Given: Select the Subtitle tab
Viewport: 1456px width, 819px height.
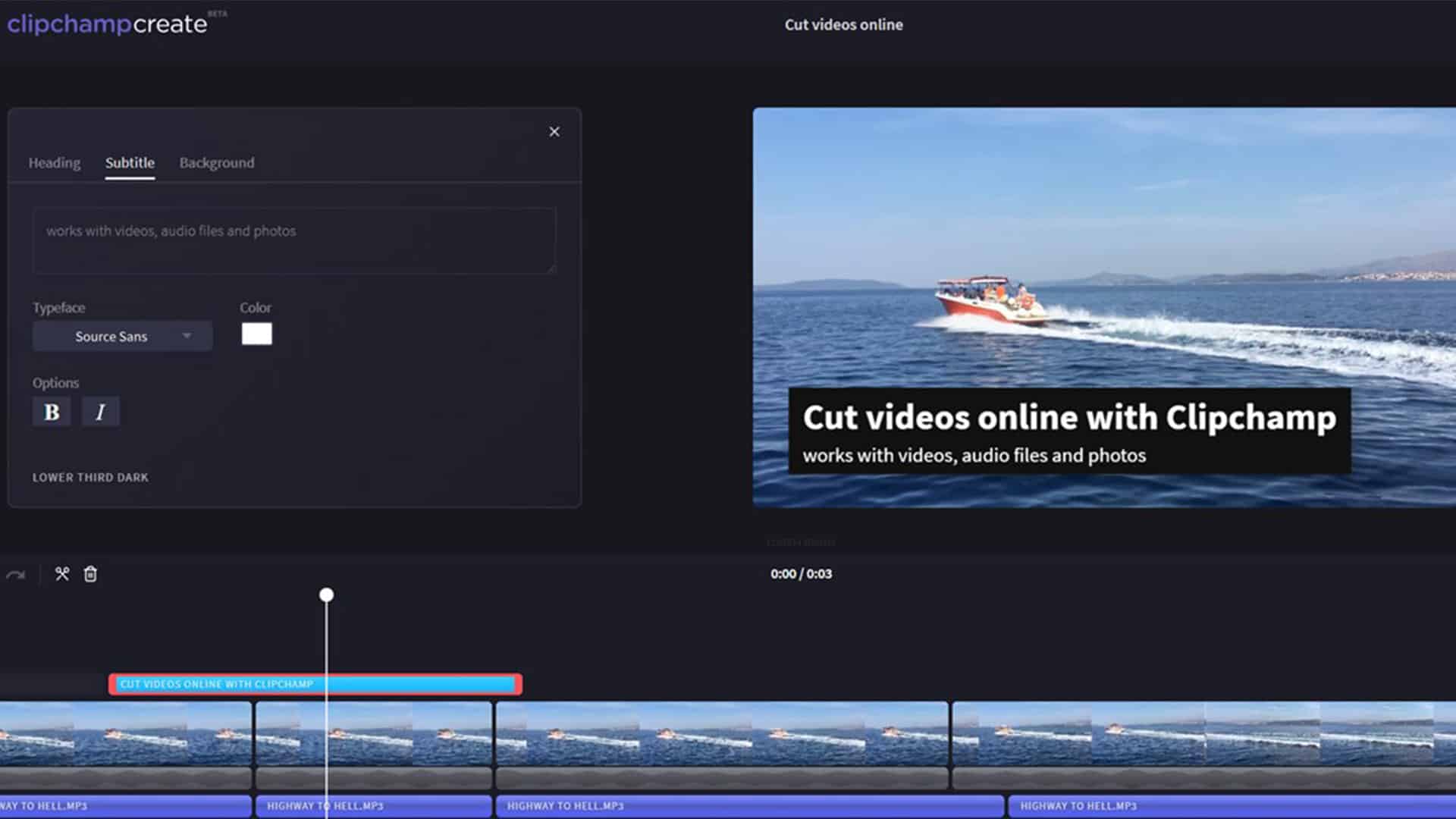Looking at the screenshot, I should coord(130,163).
